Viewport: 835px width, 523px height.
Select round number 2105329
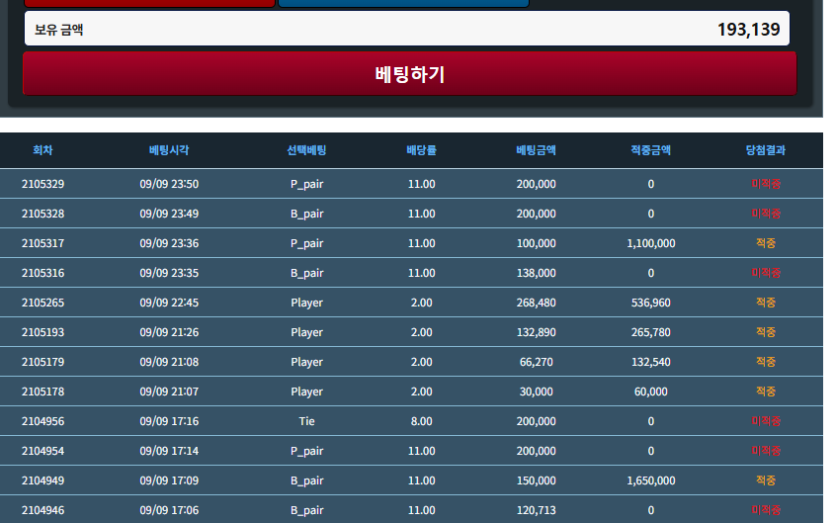43,184
